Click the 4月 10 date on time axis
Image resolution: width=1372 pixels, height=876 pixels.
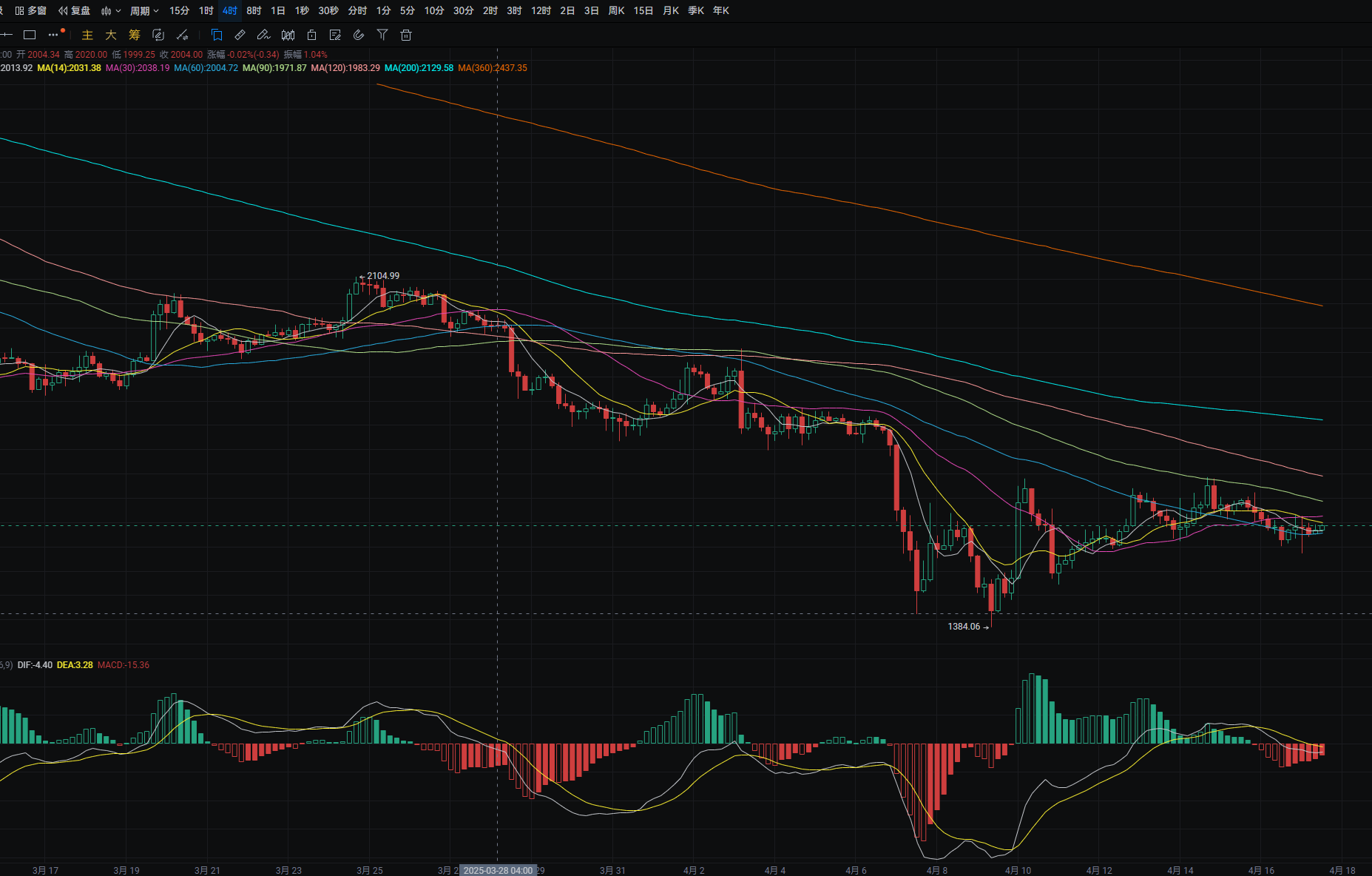coord(1018,870)
